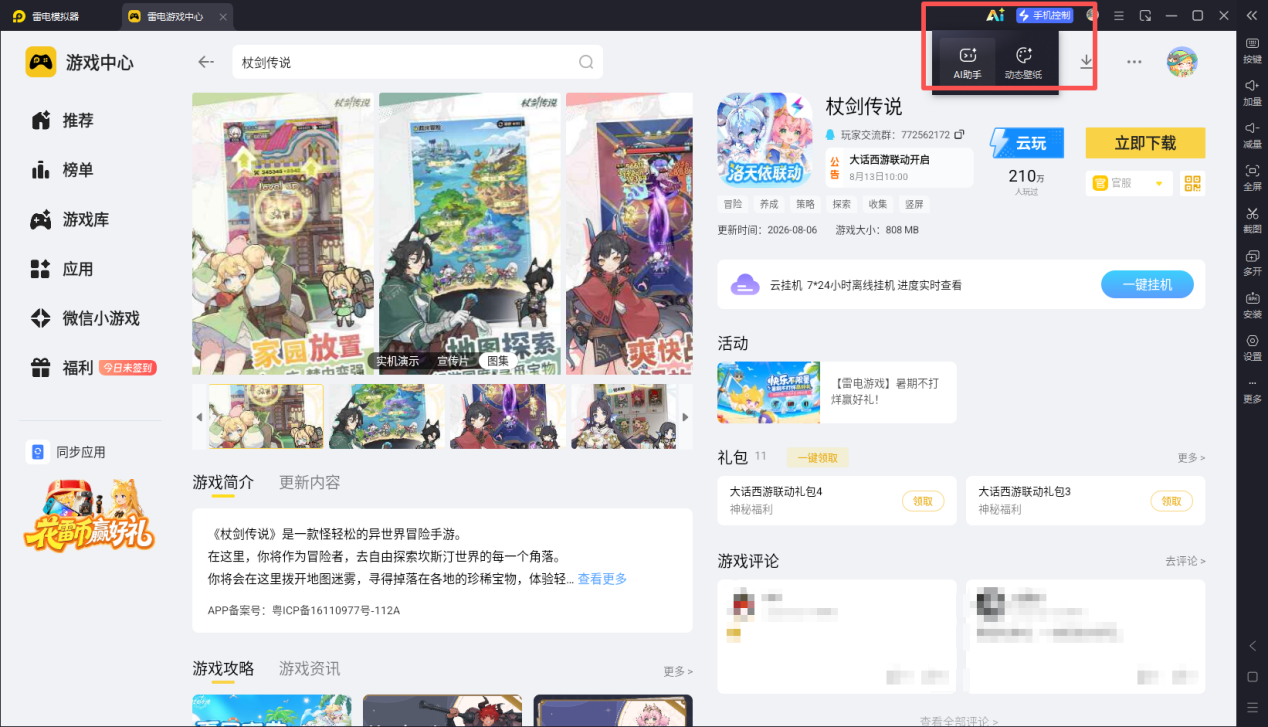Collapse the right sidebar with double-arrow icon
The width and height of the screenshot is (1268, 727).
pyautogui.click(x=1252, y=16)
